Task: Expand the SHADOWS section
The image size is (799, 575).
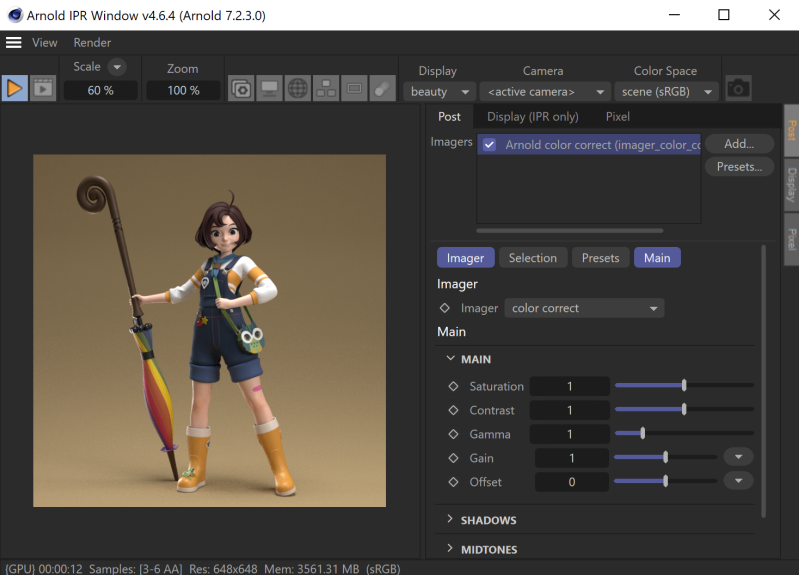Action: pos(449,519)
